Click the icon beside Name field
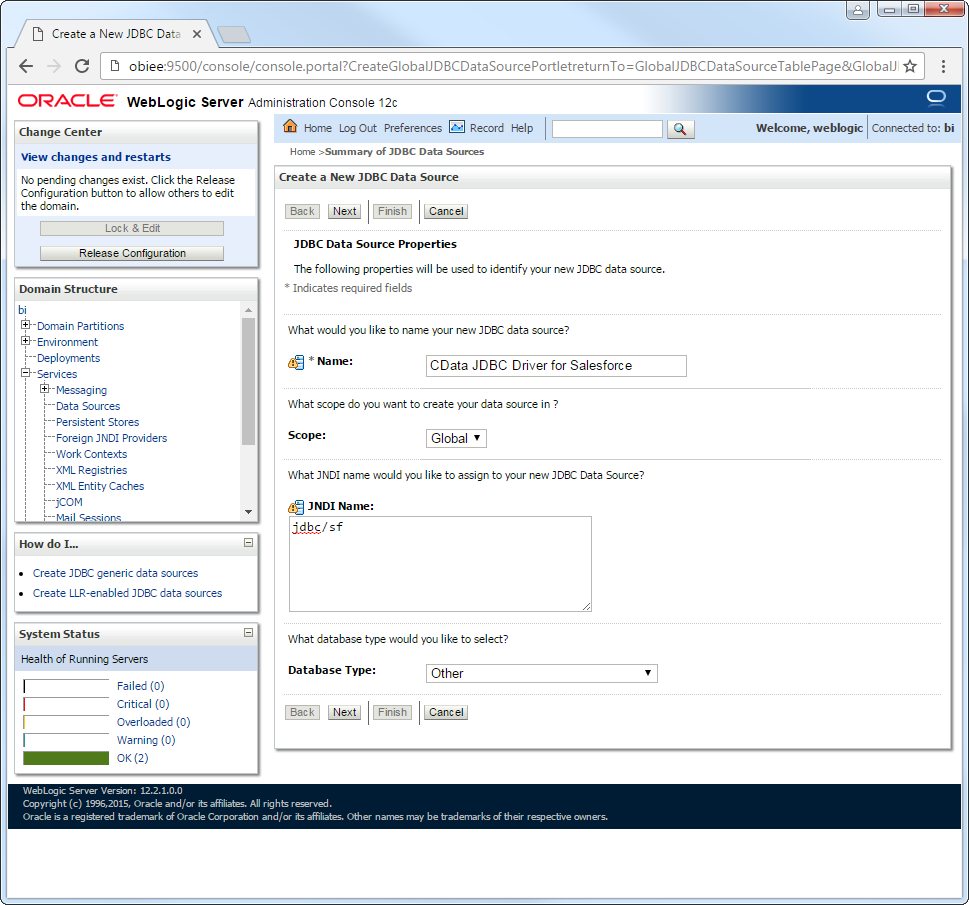Image resolution: width=969 pixels, height=905 pixels. point(296,363)
